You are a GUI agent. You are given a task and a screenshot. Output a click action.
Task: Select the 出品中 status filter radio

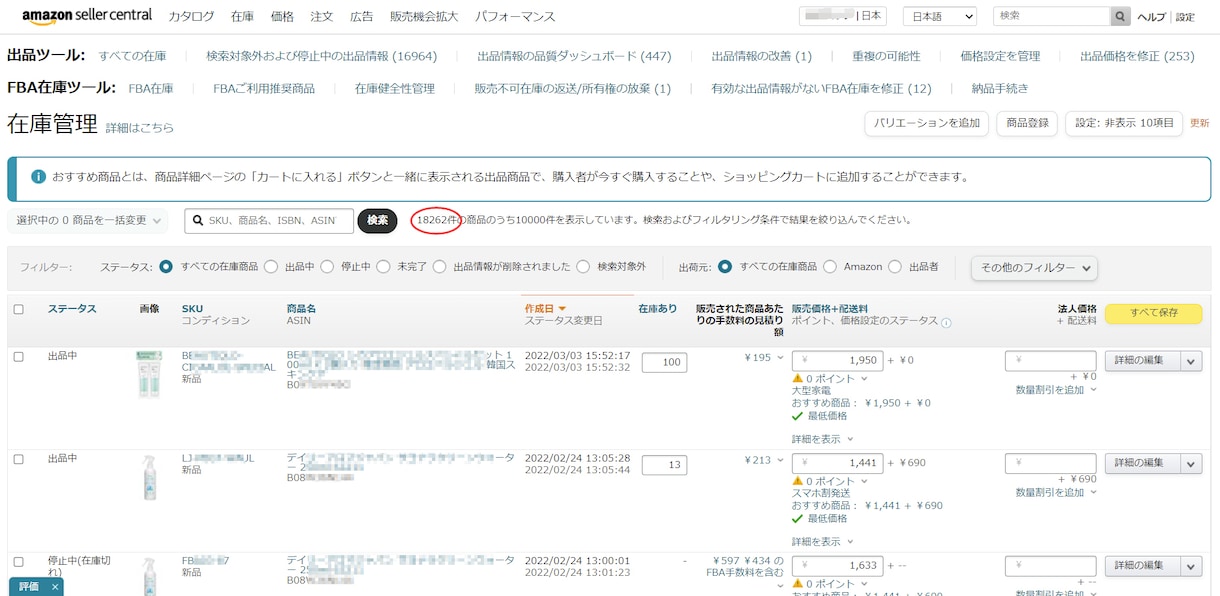(x=270, y=267)
